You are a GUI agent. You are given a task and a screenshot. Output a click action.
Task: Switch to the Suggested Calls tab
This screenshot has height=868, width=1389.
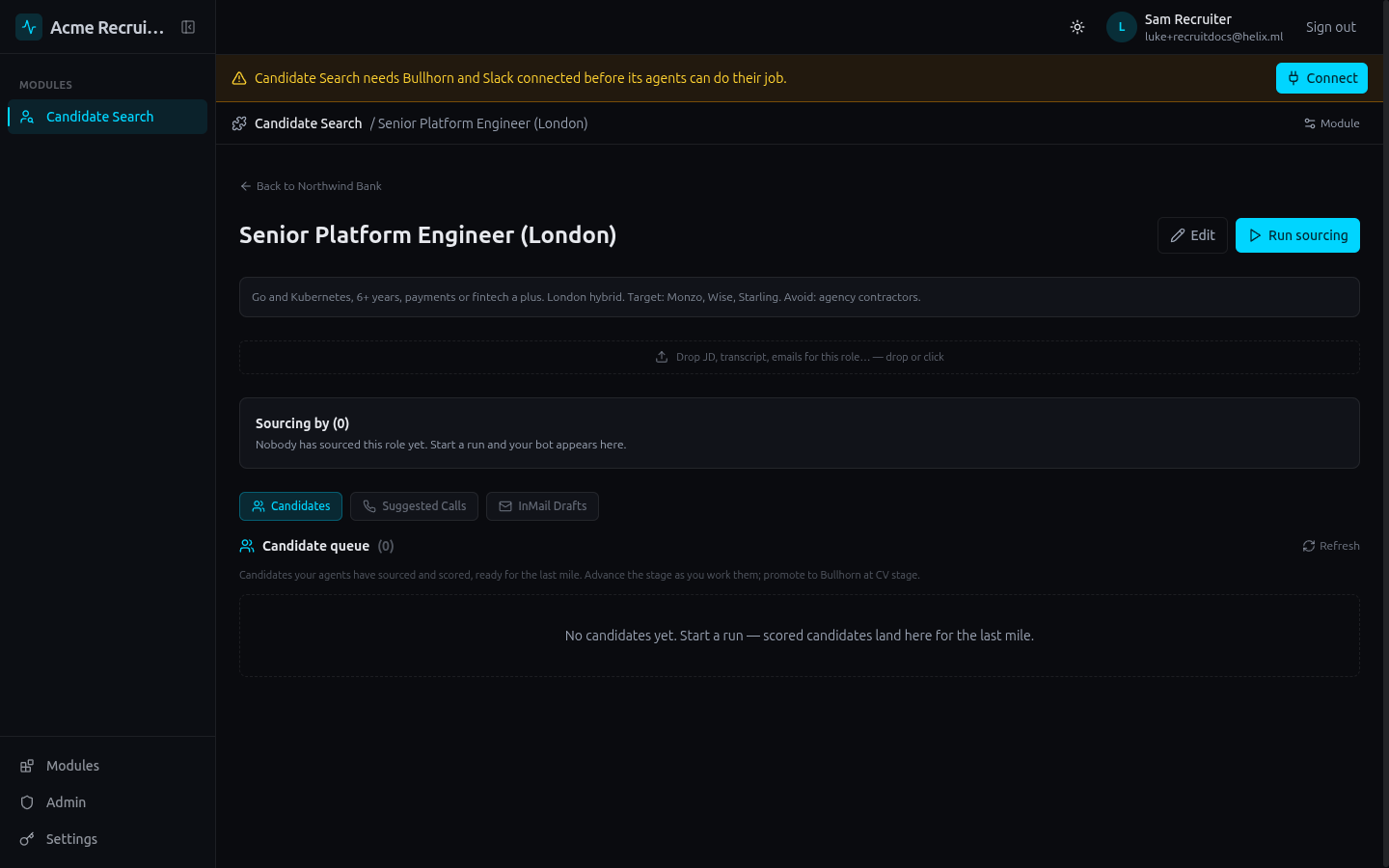(x=414, y=506)
